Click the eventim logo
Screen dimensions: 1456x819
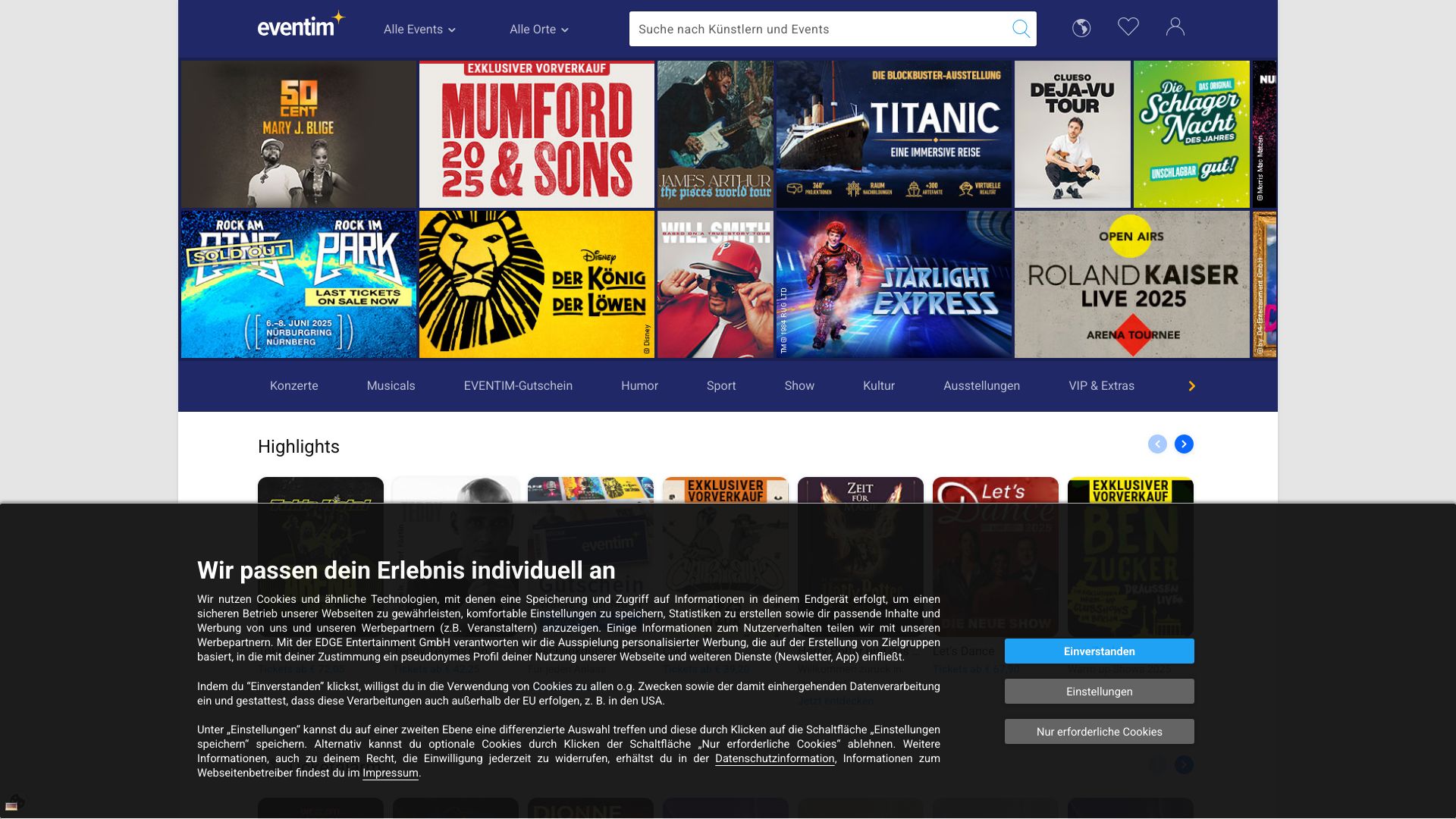pos(300,27)
